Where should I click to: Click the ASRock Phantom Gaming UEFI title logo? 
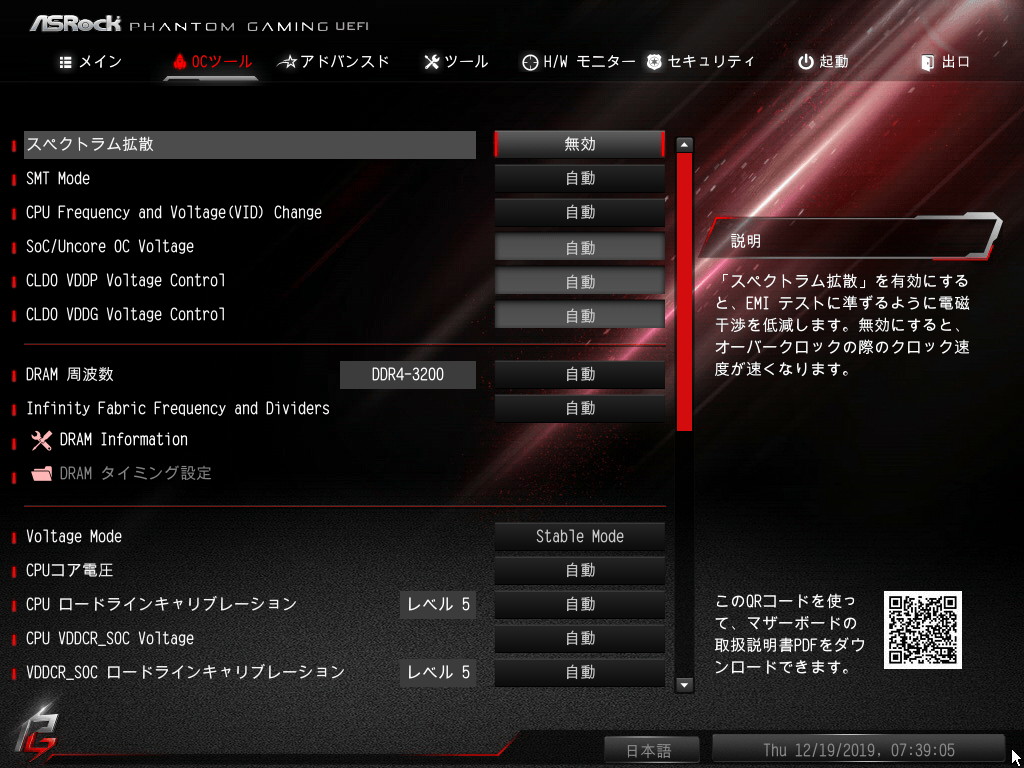(199, 24)
